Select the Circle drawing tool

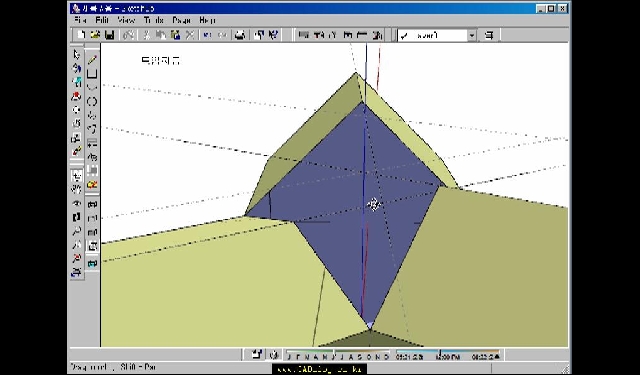click(92, 102)
